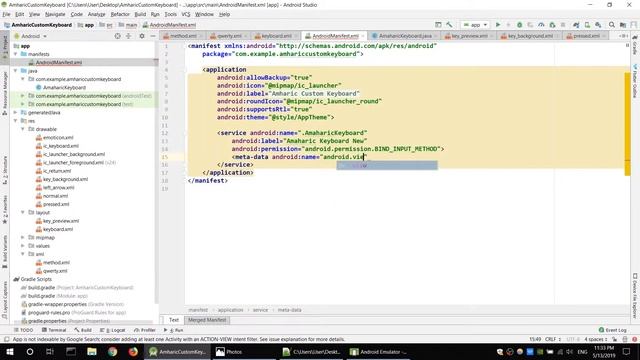Open the Android view selector dropdown
640x360 pixels.
pos(31,36)
